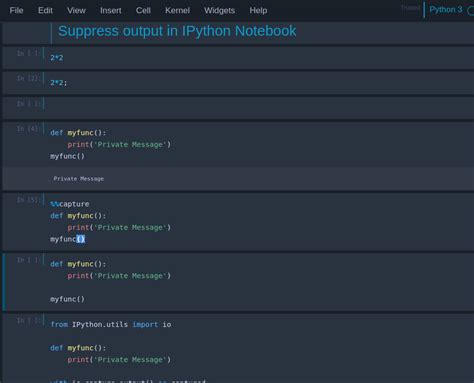Click the 'myfunc()' call in cell In [4]
474x383 pixels.
coord(67,156)
